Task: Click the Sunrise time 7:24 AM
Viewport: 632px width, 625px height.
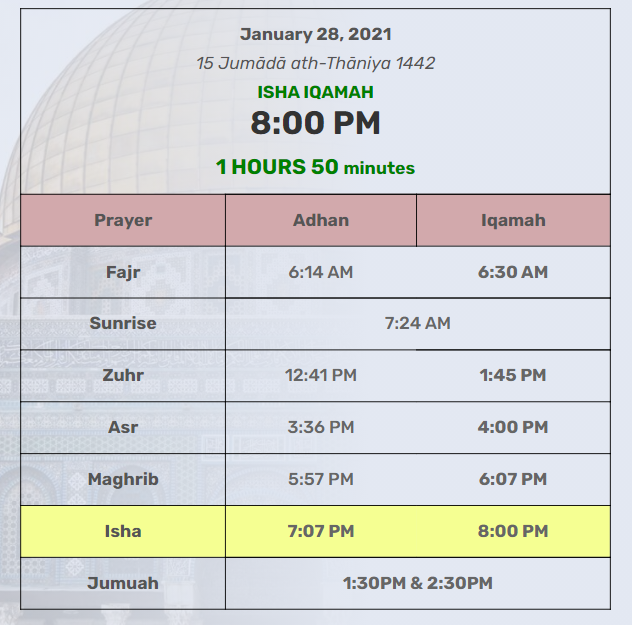Action: 417,324
